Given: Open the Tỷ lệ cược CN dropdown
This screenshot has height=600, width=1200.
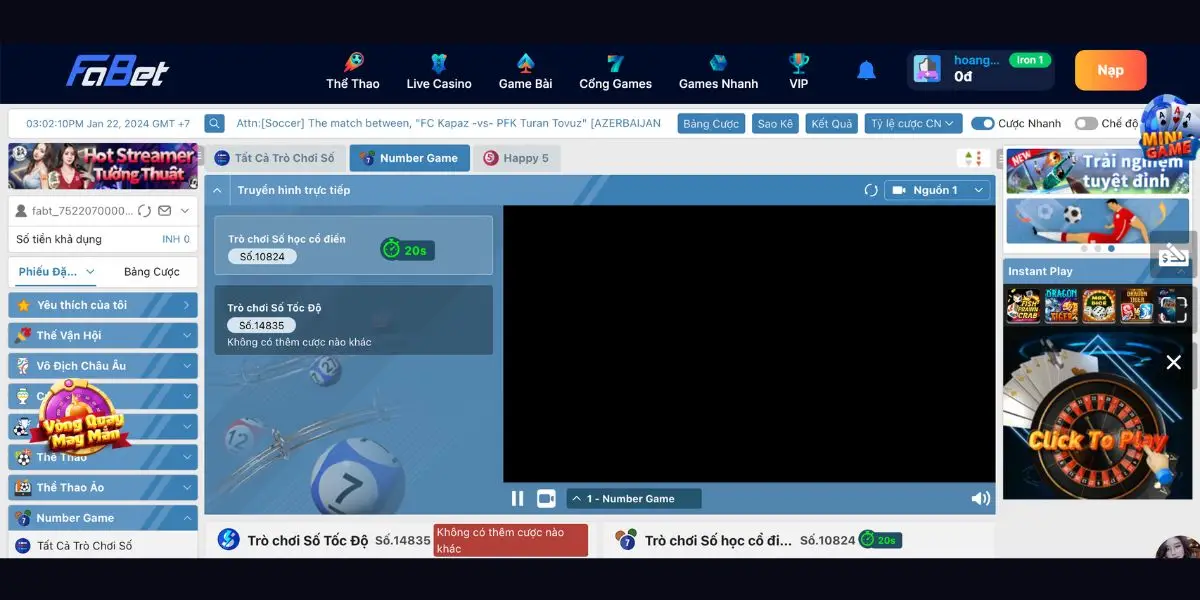Looking at the screenshot, I should coord(913,123).
